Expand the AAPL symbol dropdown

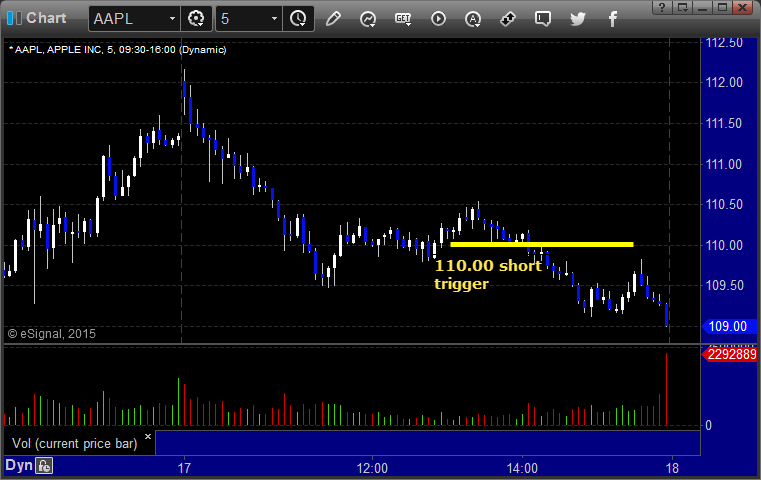tap(172, 19)
